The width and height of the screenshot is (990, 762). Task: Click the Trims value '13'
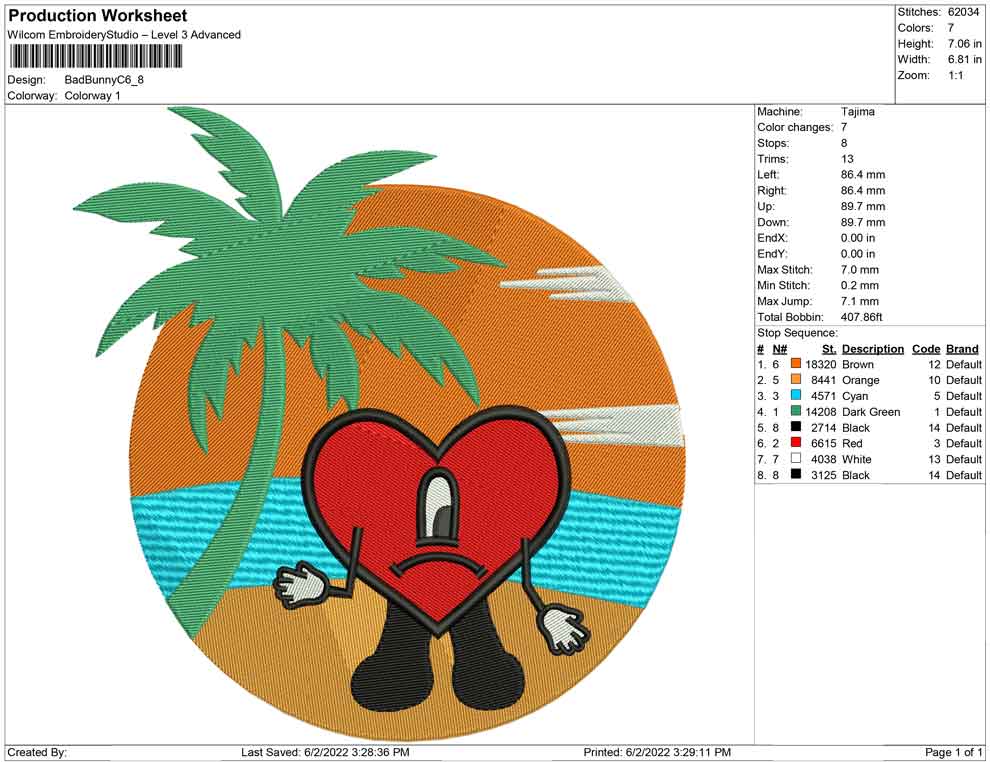847,159
